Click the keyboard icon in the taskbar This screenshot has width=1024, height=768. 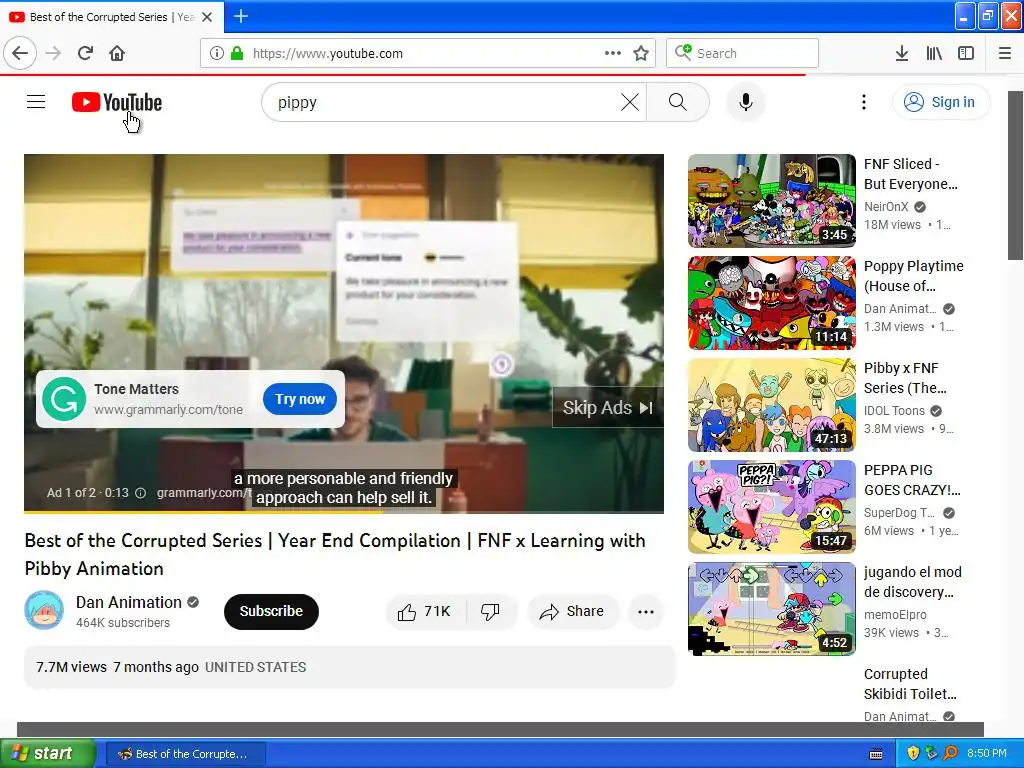(876, 754)
